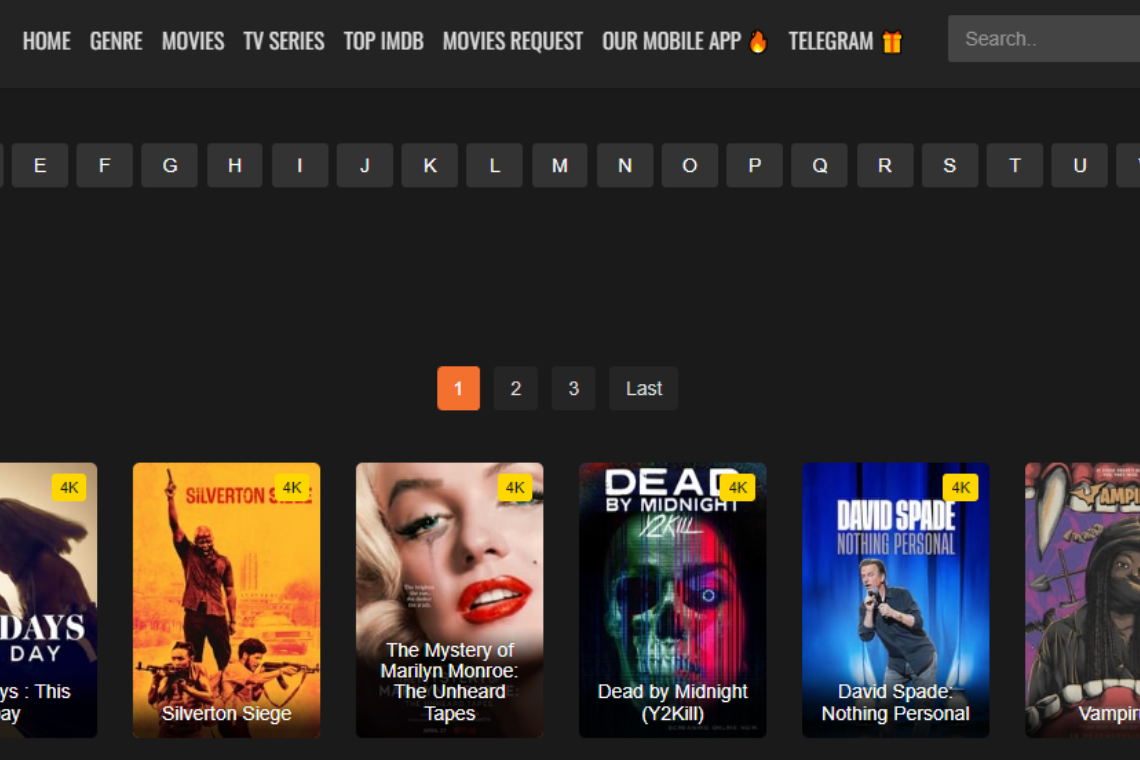Click the David Spade: Nothing Personal title text
Viewport: 1140px width, 760px height.
click(x=896, y=703)
